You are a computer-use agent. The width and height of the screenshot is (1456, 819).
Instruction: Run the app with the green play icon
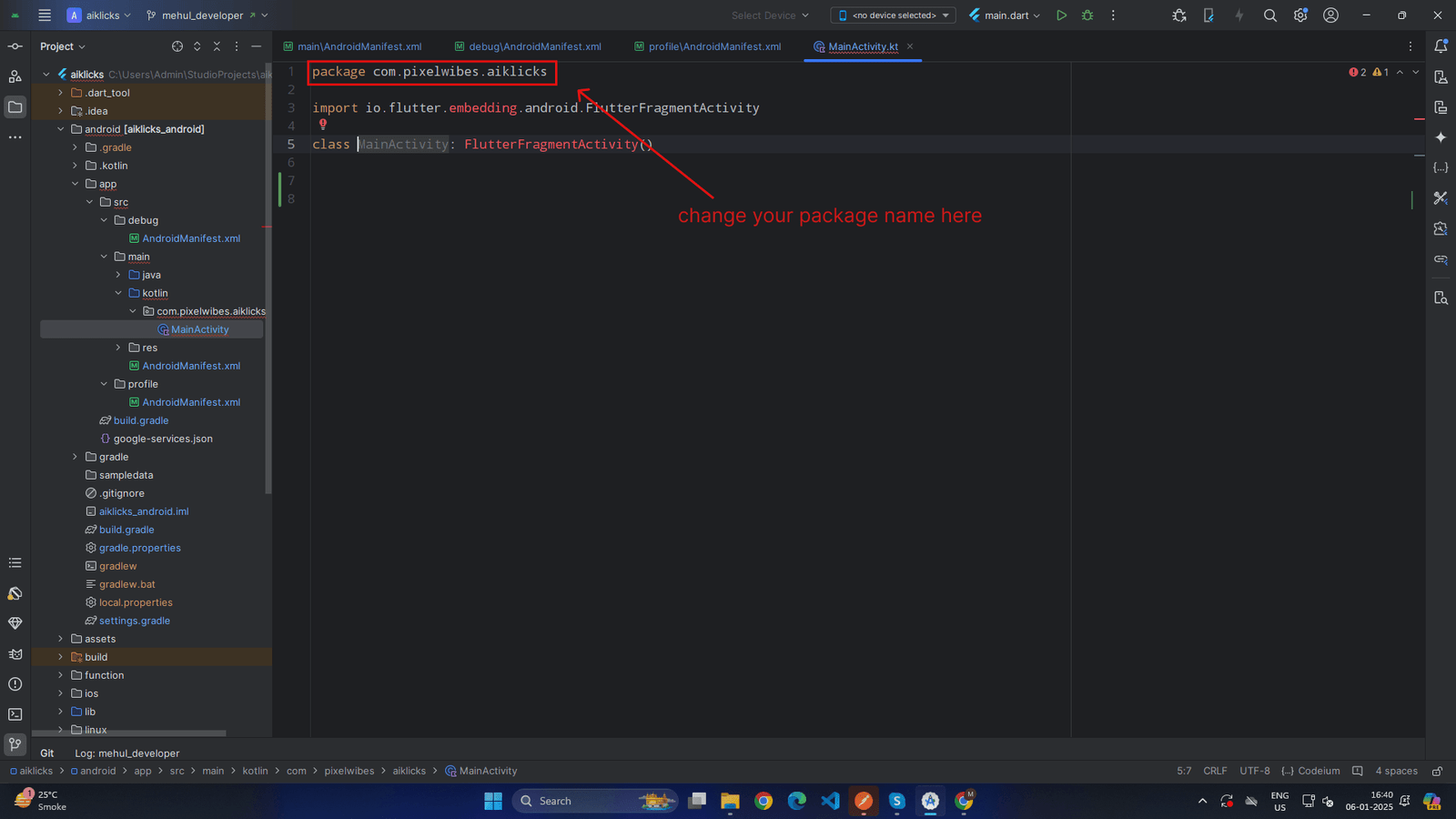[1061, 15]
